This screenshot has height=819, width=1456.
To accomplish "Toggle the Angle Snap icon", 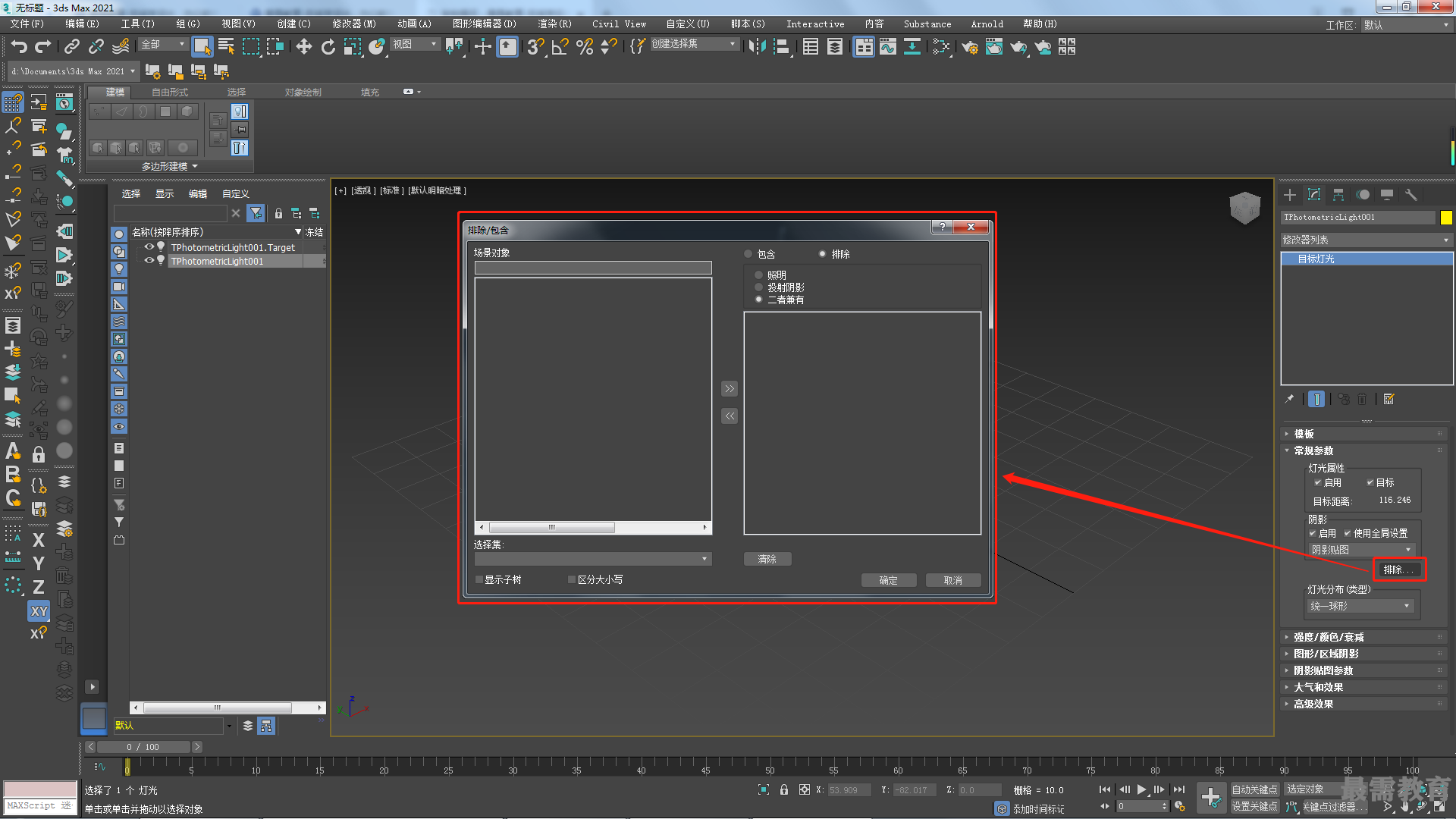I will 560,47.
